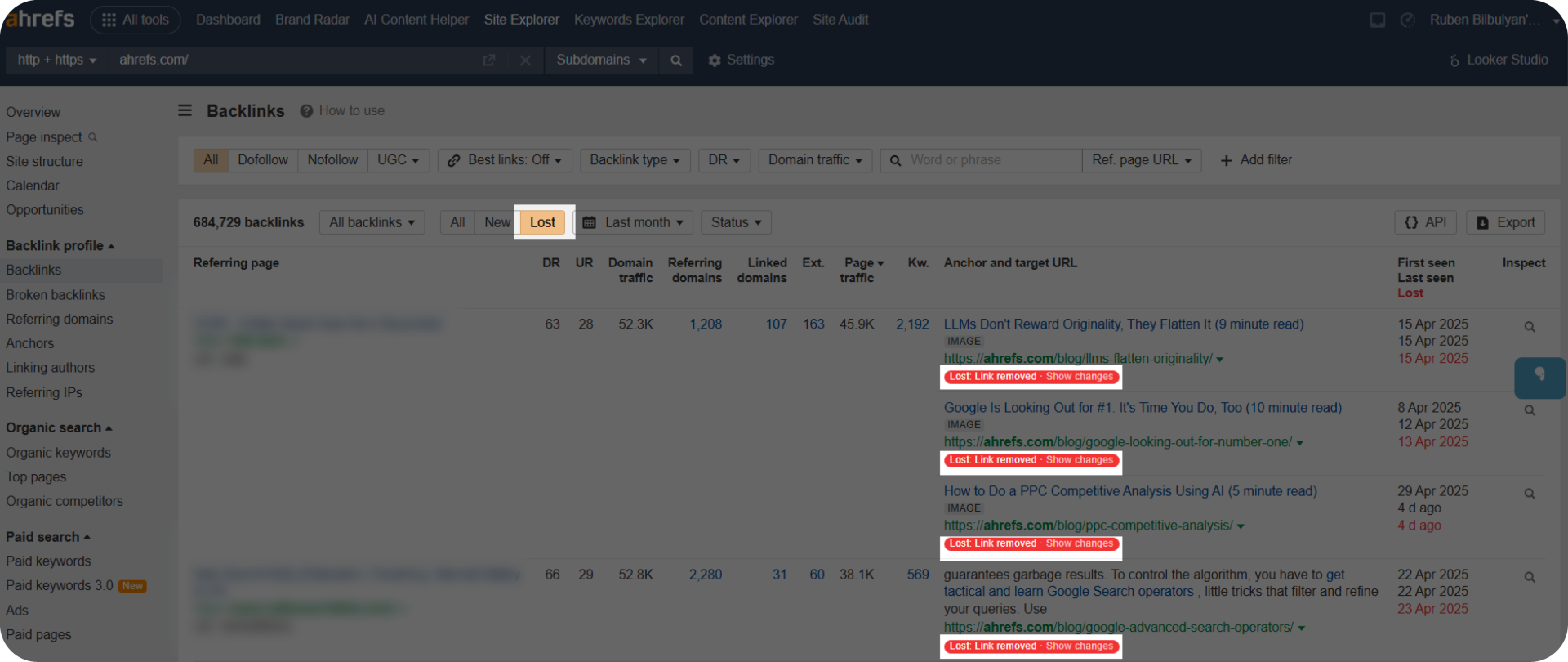Viewport: 1568px width, 662px height.
Task: Open Broken backlinks in sidebar
Action: coord(56,295)
